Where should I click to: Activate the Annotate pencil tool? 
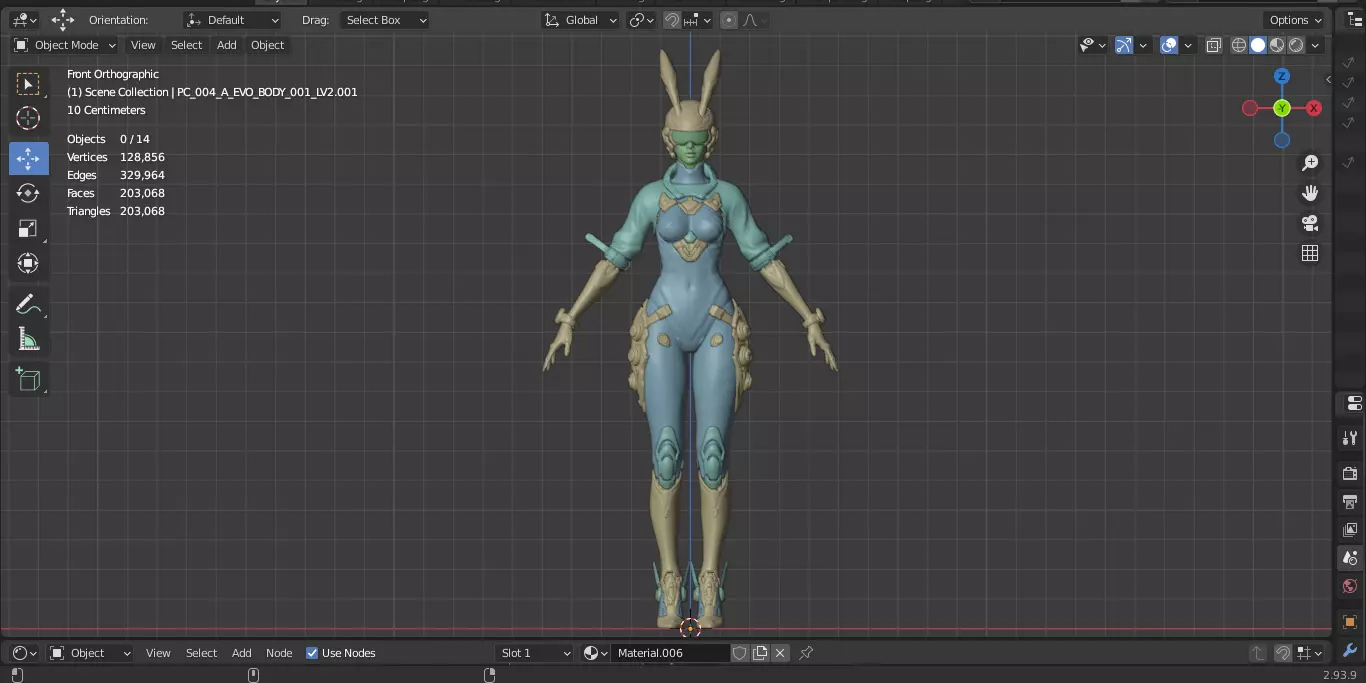point(28,304)
